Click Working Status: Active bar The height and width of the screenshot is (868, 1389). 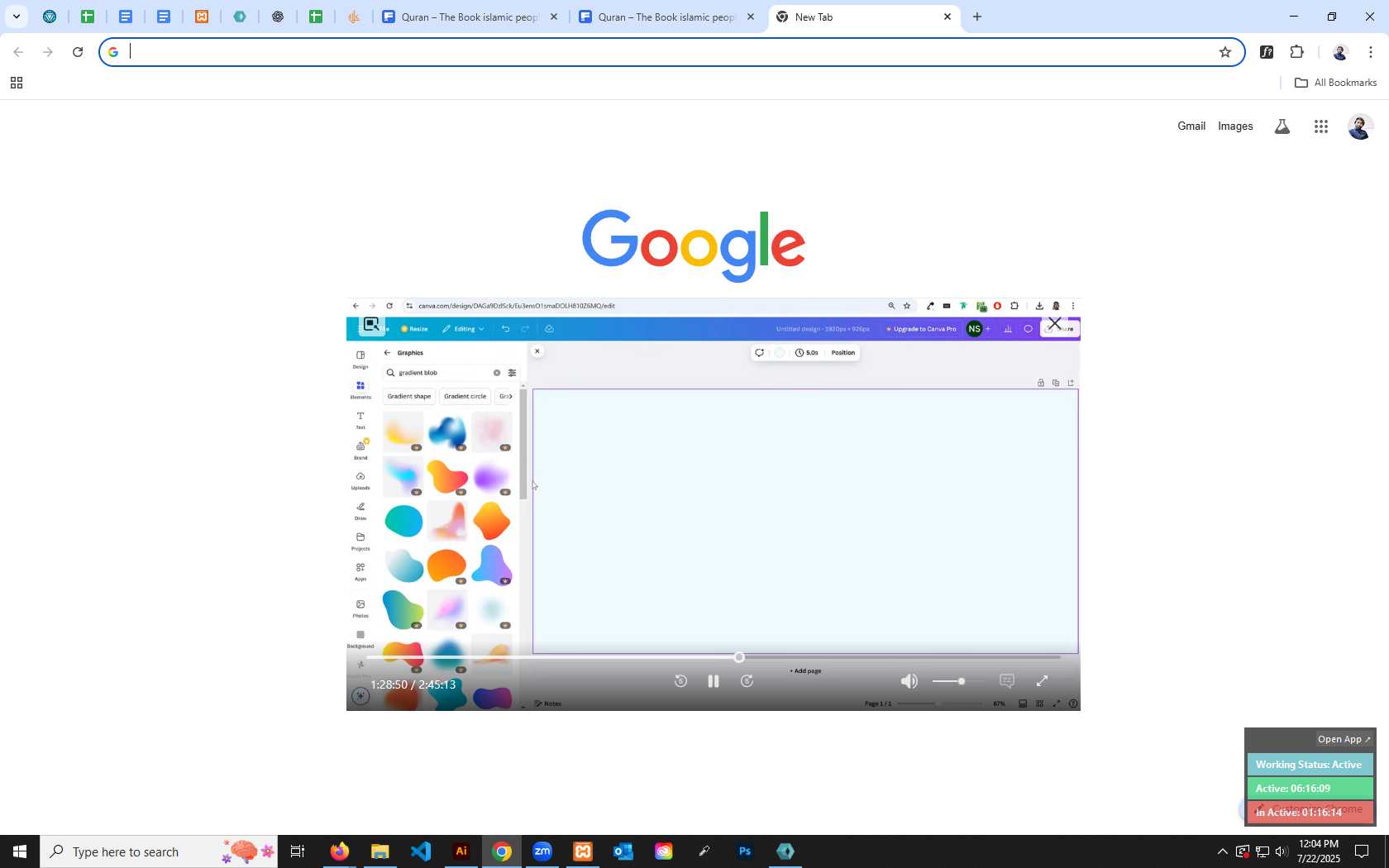(x=1310, y=765)
